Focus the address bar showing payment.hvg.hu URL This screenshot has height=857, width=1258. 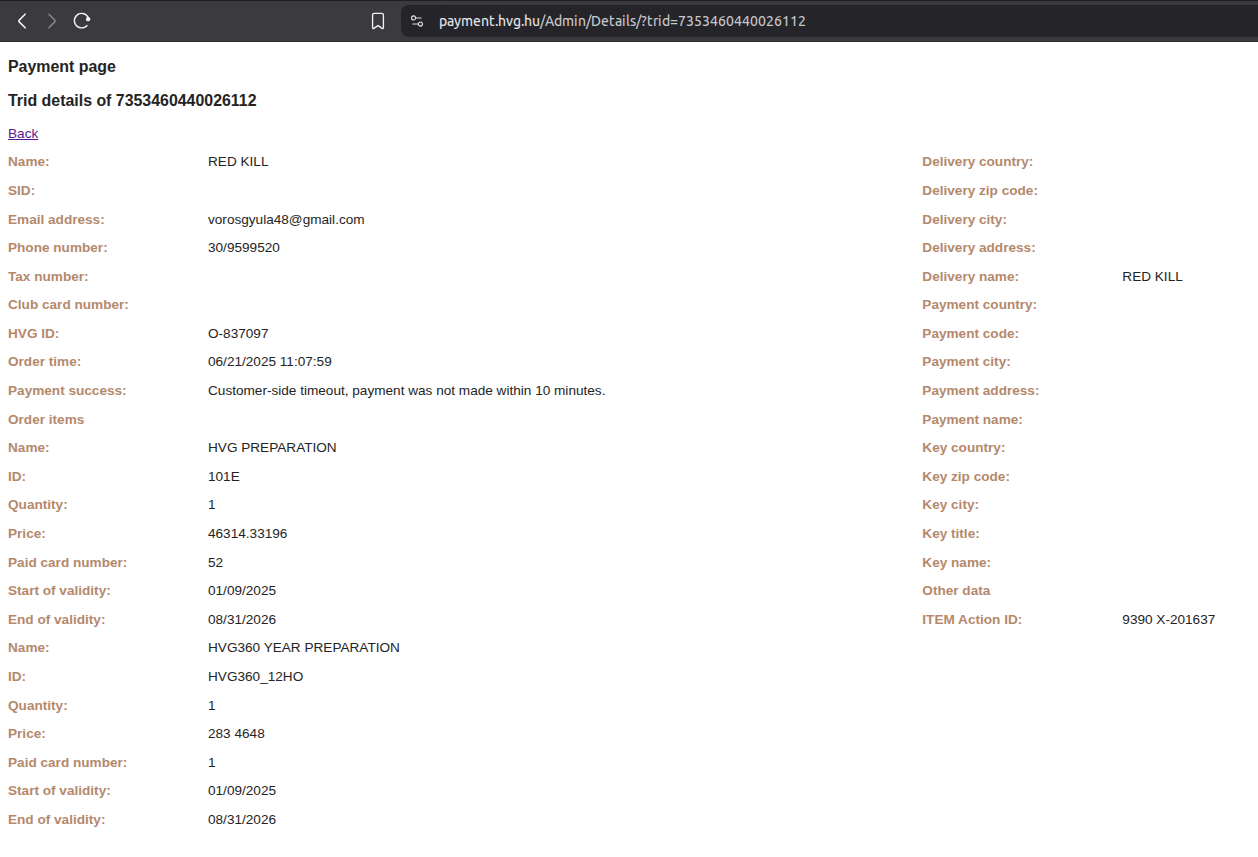pyautogui.click(x=828, y=21)
